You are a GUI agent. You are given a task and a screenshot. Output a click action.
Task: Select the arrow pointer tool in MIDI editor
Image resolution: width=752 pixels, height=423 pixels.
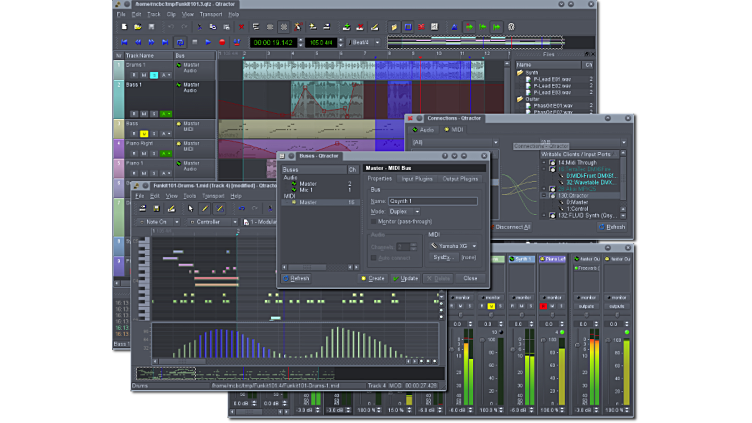[190, 208]
